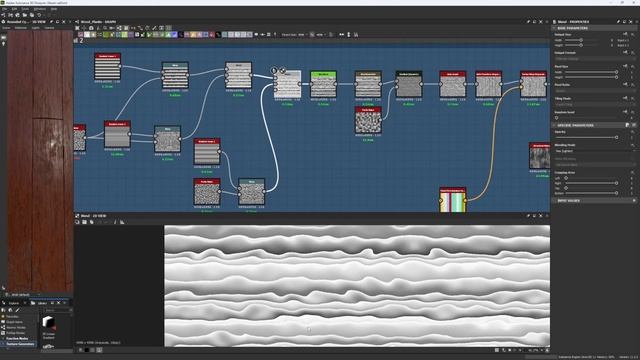Viewport: 640px width, 360px height.
Task: Pin the Properties panel
Action: (x=618, y=22)
